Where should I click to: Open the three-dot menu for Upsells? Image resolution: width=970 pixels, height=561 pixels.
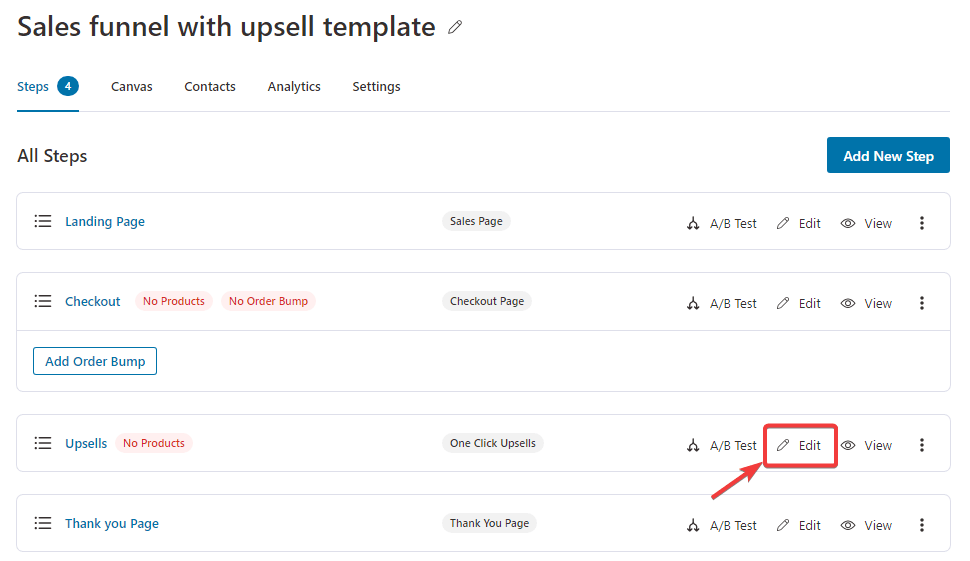click(x=922, y=445)
